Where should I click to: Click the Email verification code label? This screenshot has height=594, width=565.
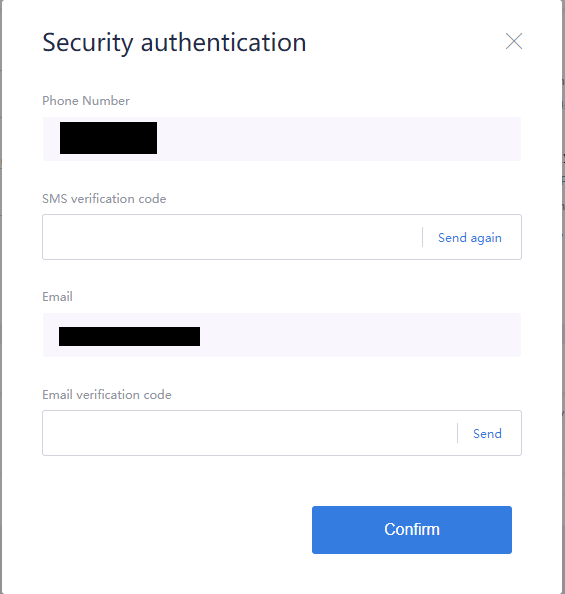click(107, 395)
